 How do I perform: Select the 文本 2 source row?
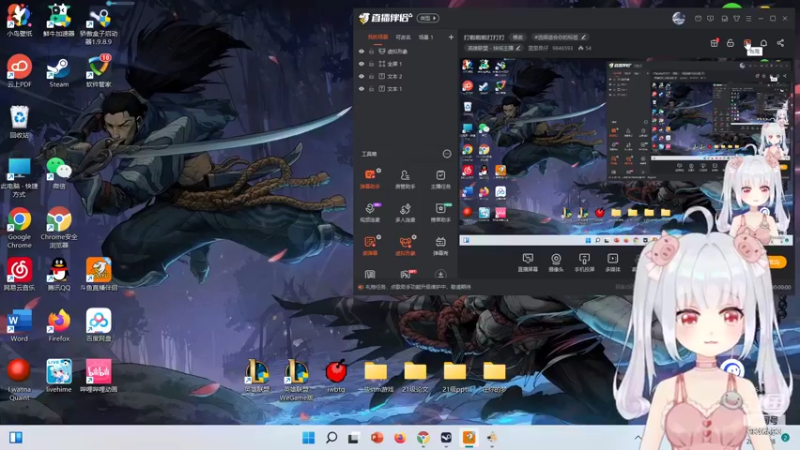[405, 77]
